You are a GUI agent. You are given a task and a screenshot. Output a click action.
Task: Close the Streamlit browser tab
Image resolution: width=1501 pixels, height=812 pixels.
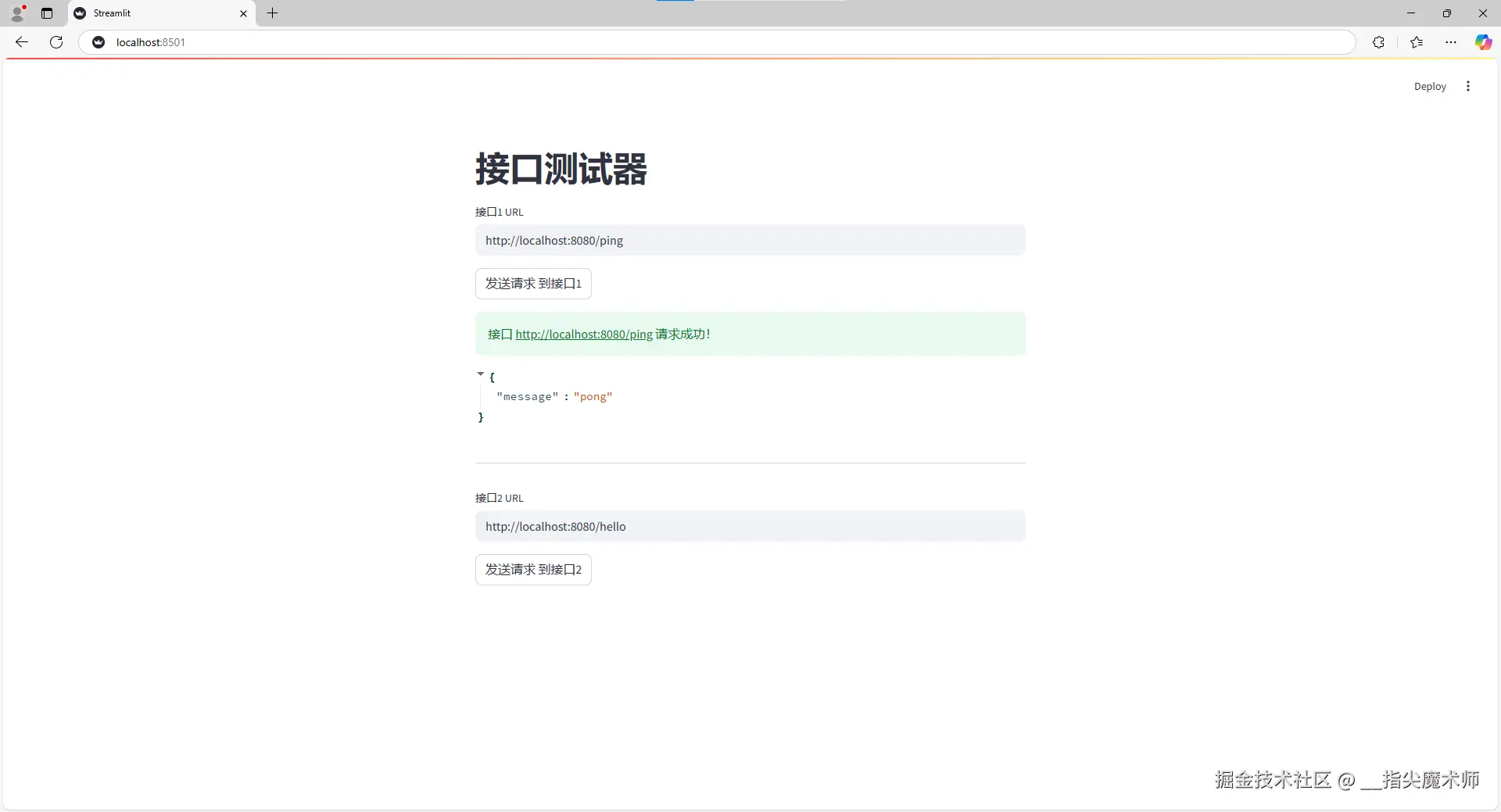pyautogui.click(x=243, y=13)
